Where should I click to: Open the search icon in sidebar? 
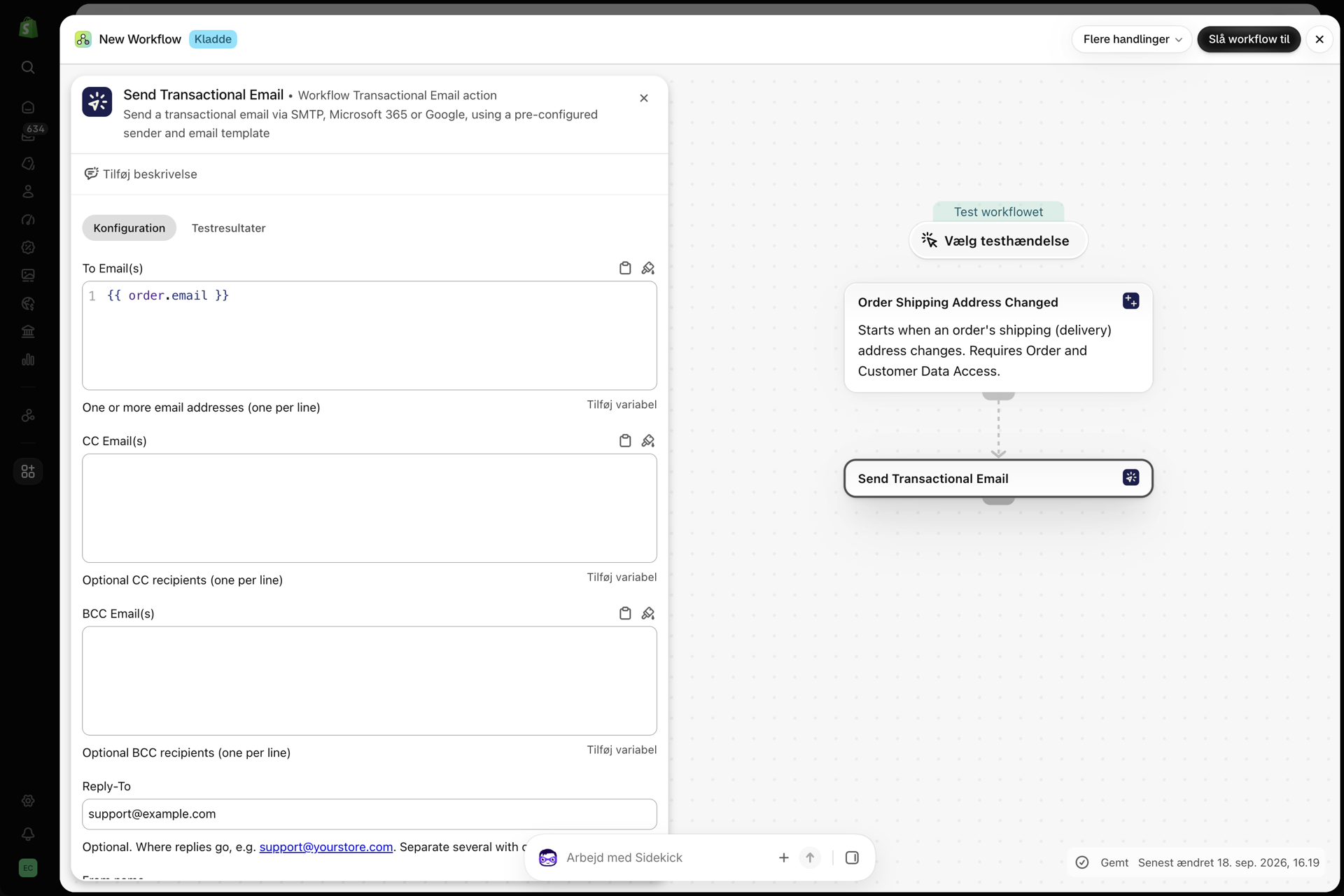click(28, 67)
